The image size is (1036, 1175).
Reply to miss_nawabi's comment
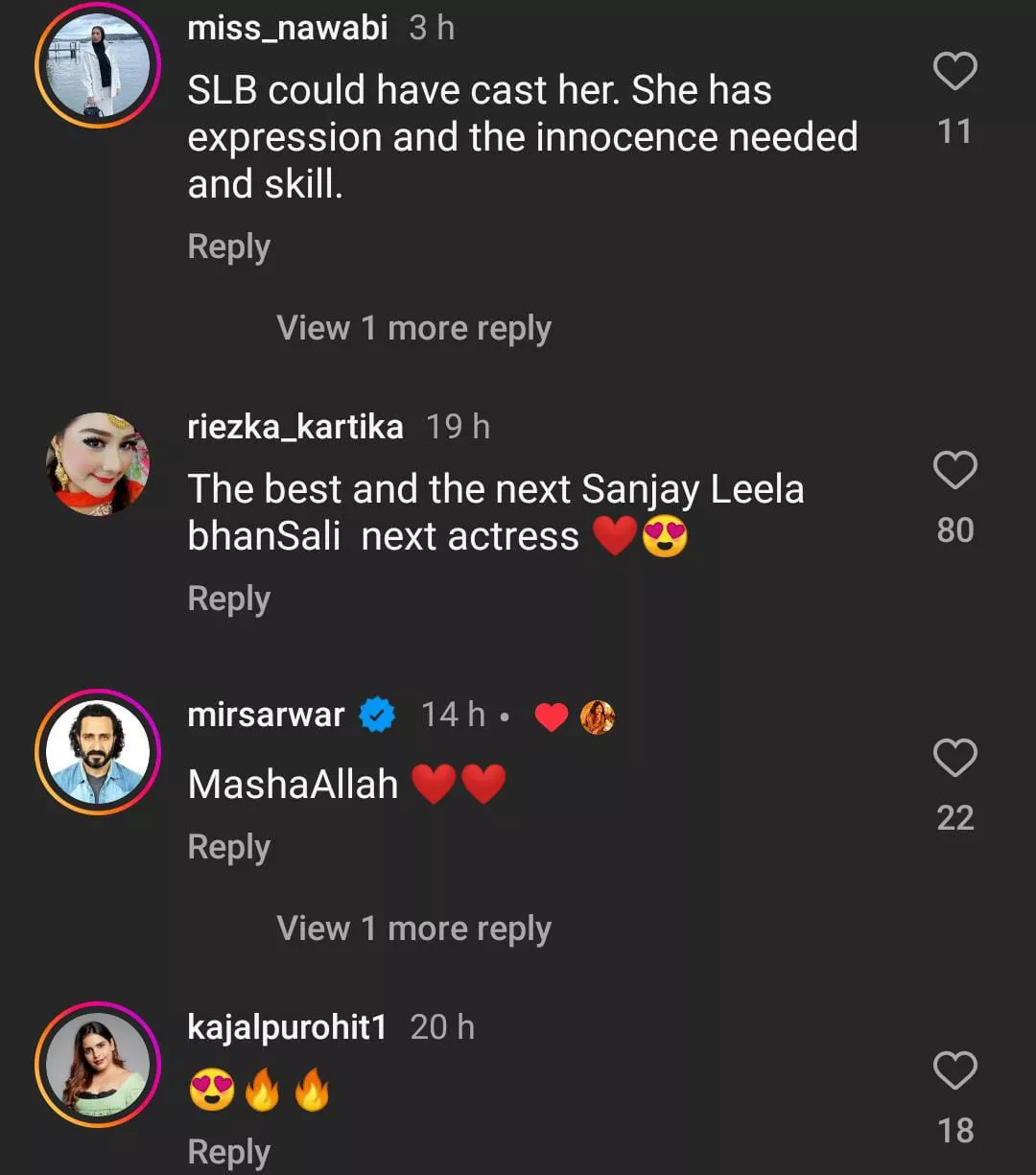[x=228, y=247]
